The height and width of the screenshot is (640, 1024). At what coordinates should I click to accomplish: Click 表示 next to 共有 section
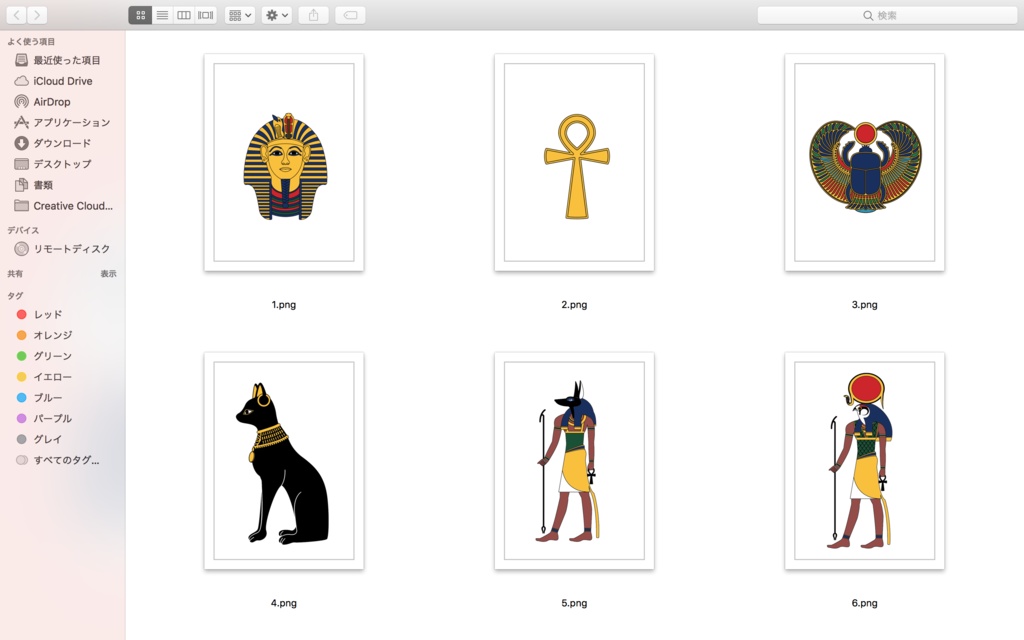coord(108,274)
